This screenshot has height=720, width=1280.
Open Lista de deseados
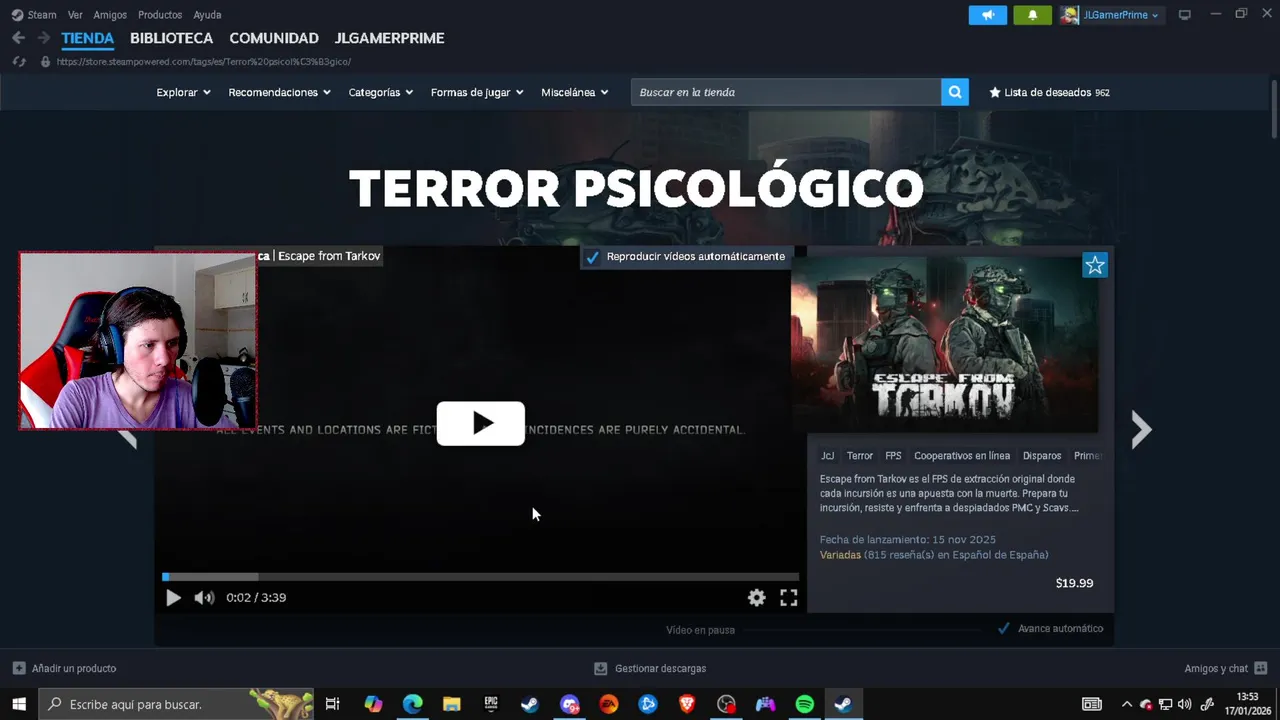[x=1049, y=92]
